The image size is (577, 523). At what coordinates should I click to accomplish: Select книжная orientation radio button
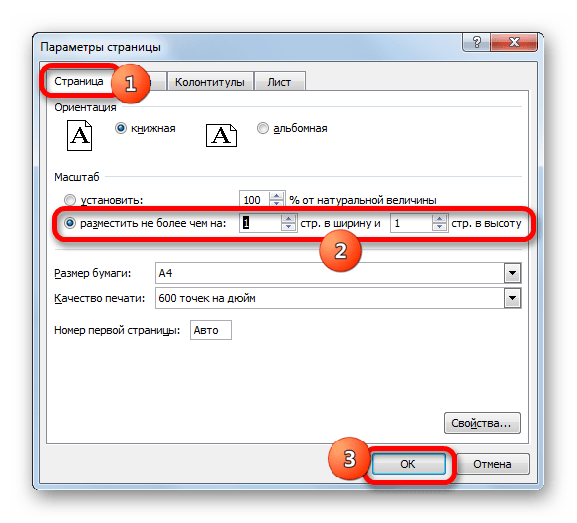[x=121, y=128]
